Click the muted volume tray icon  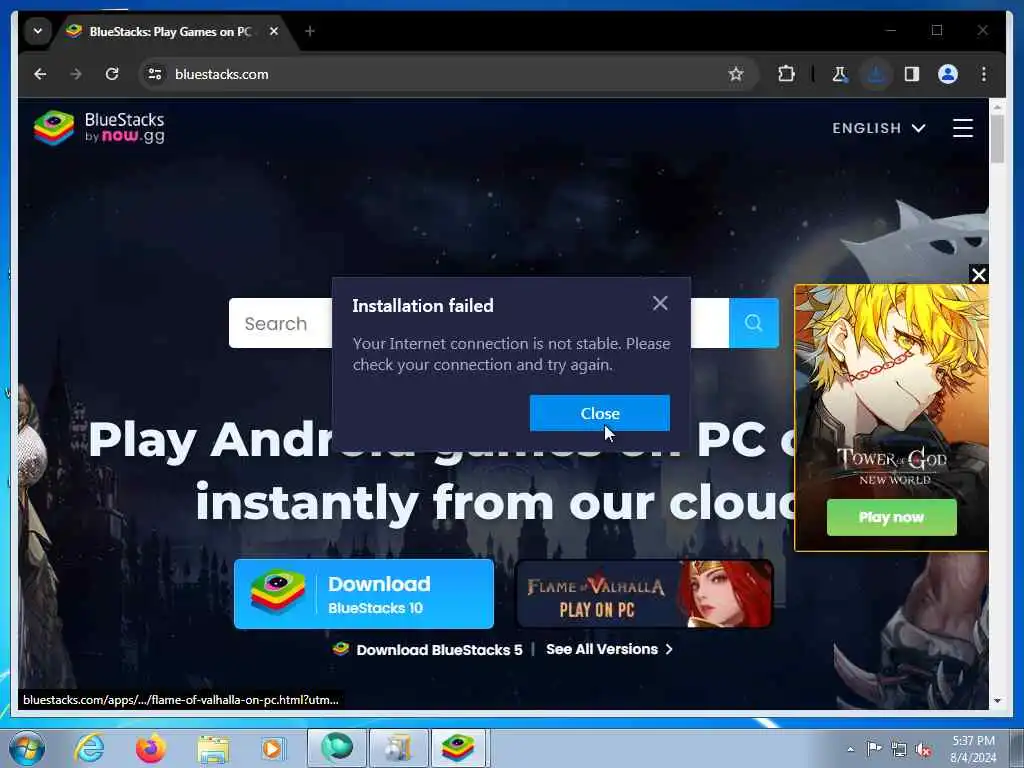point(923,750)
